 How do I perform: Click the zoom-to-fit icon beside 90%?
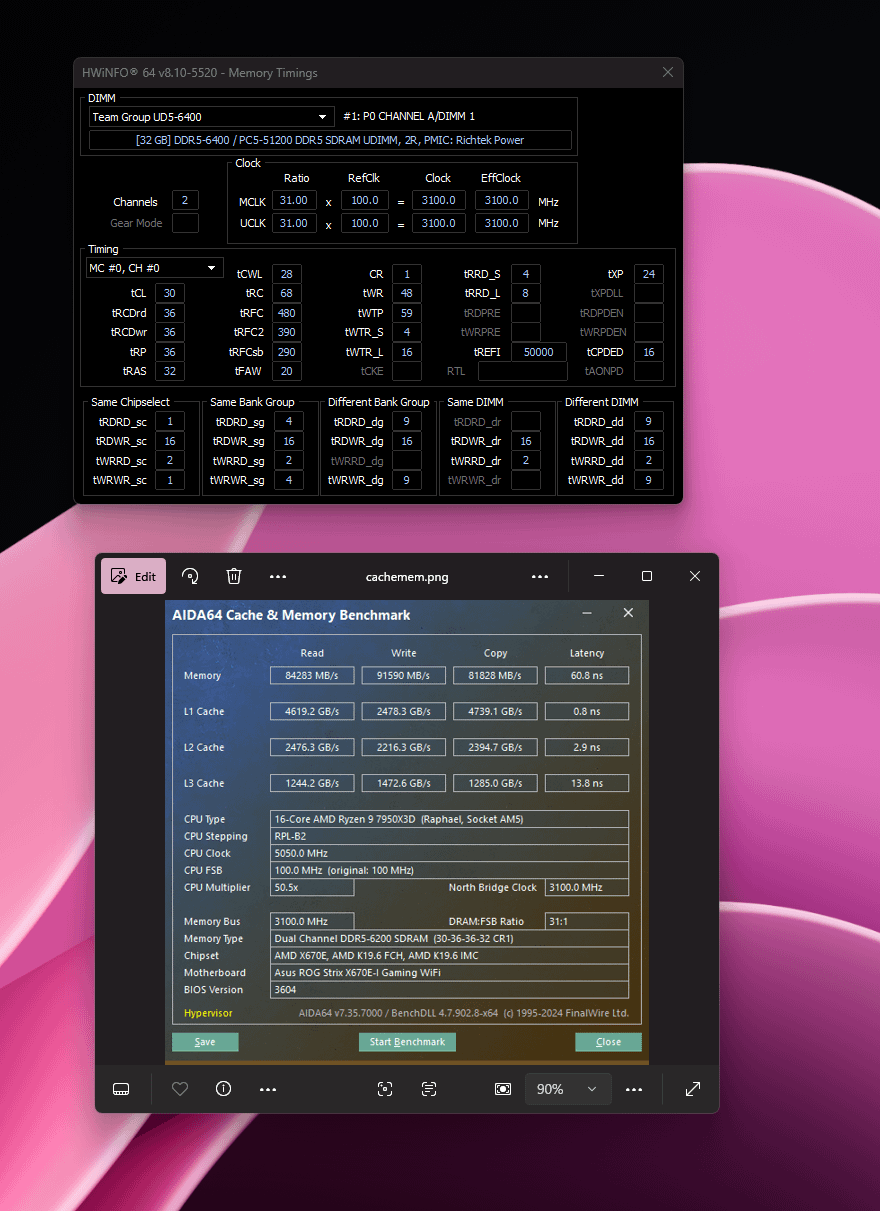coord(503,1089)
